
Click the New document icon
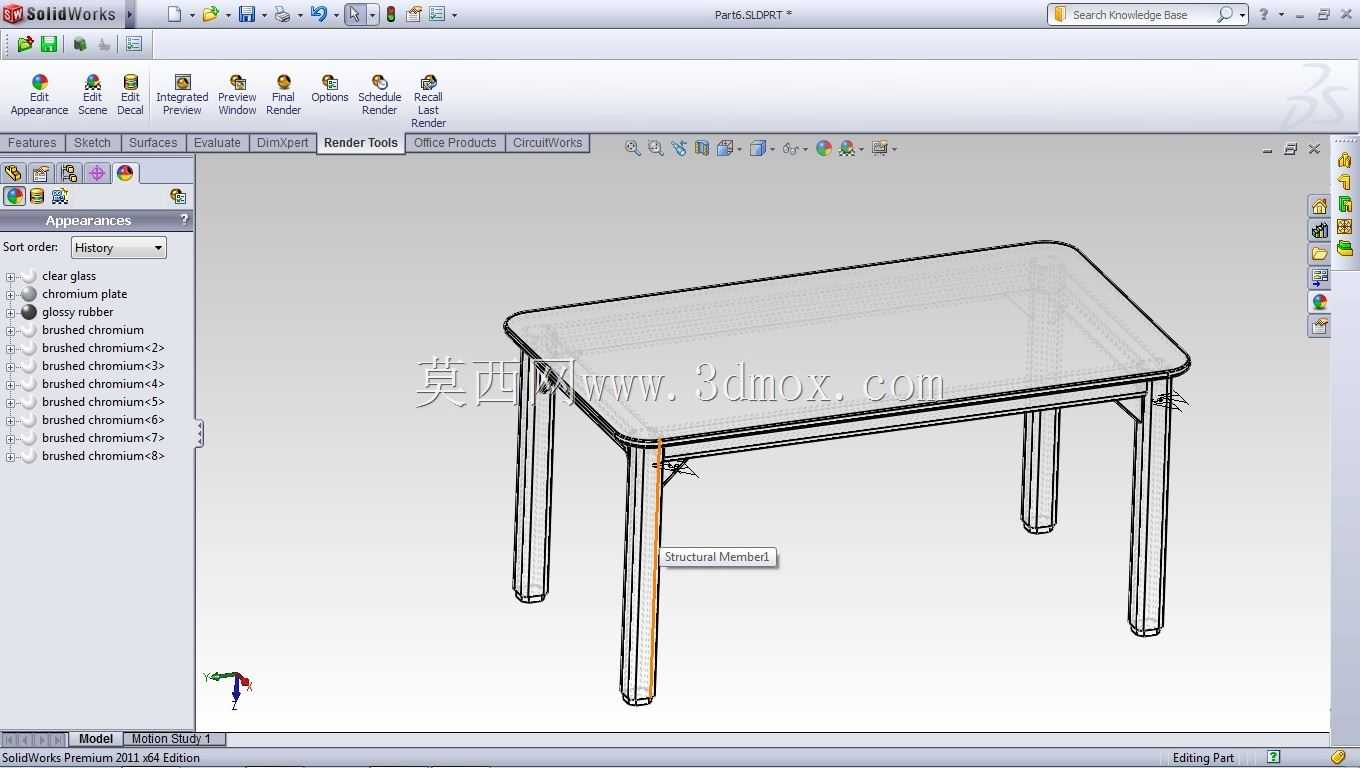(x=175, y=14)
